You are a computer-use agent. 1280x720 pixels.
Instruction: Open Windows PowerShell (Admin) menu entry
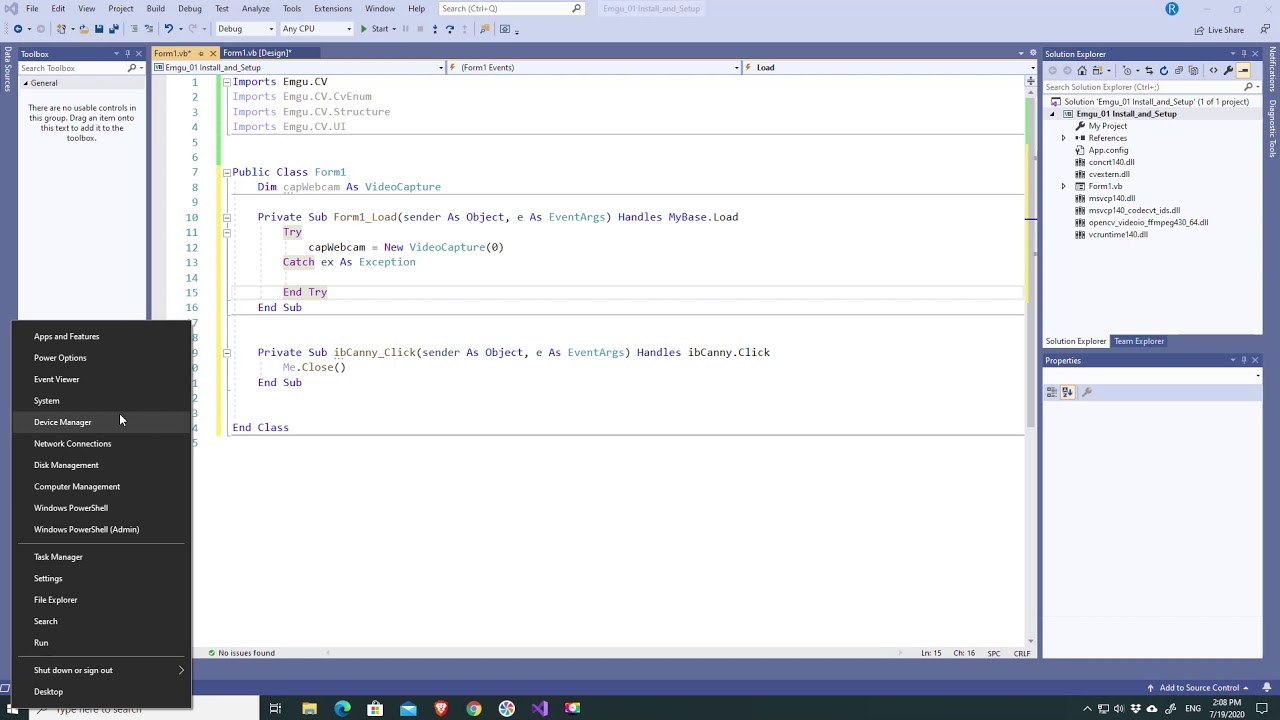tap(102, 530)
